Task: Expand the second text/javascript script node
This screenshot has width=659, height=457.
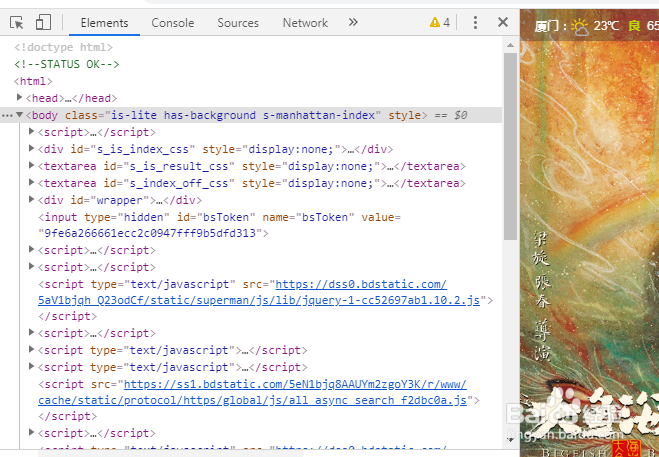Action: tap(31, 367)
